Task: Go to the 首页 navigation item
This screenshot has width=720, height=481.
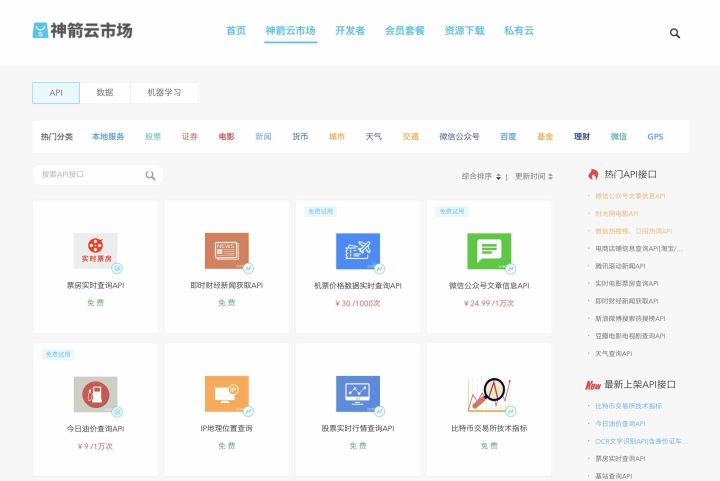Action: click(236, 31)
